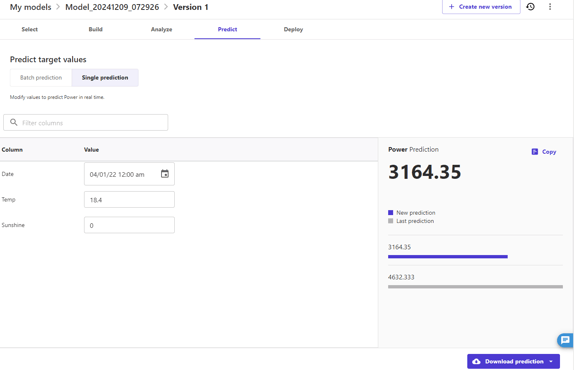Click the Column table header

click(12, 149)
